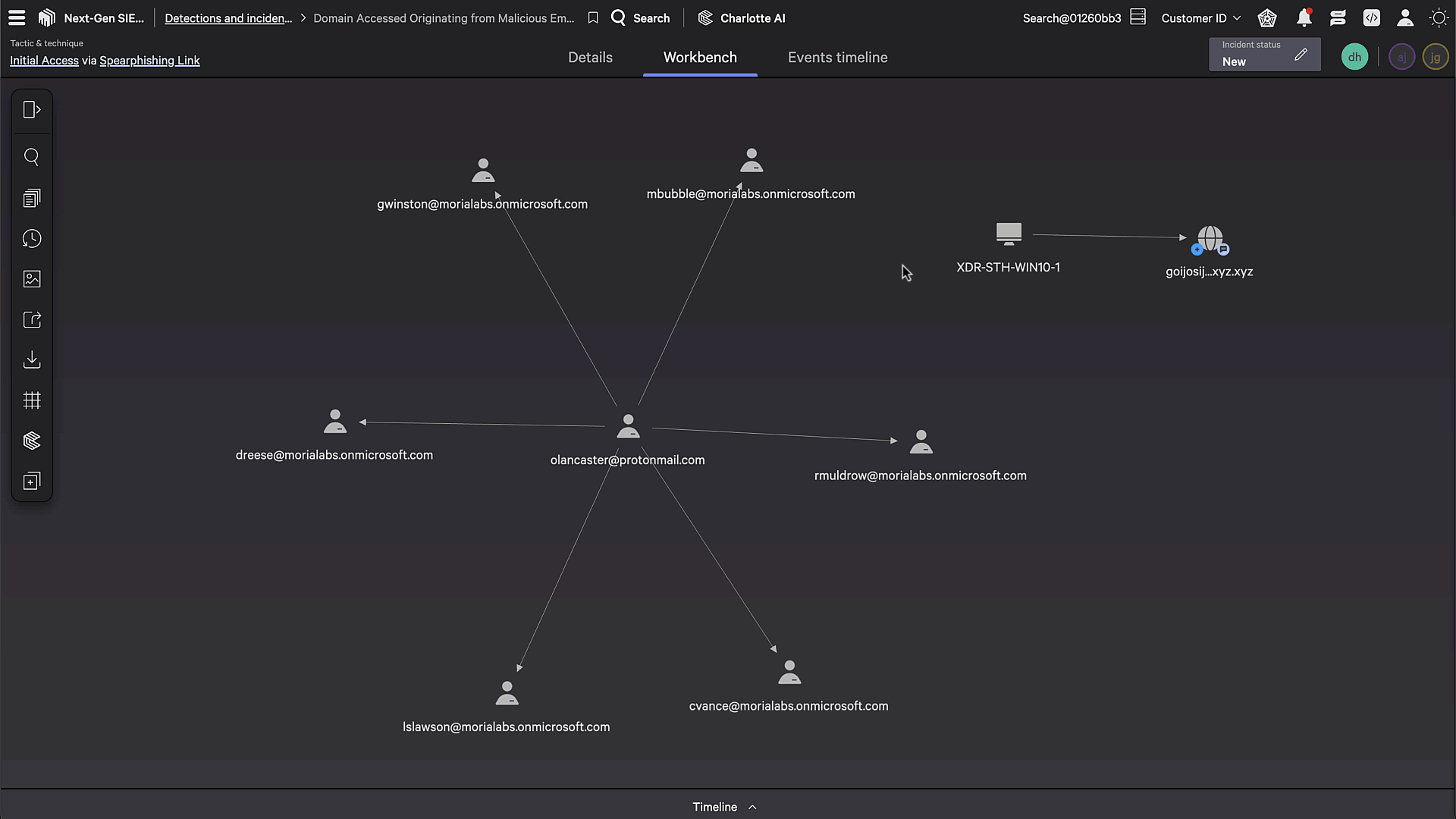Click the layers stack icon in sidebar

(x=32, y=441)
